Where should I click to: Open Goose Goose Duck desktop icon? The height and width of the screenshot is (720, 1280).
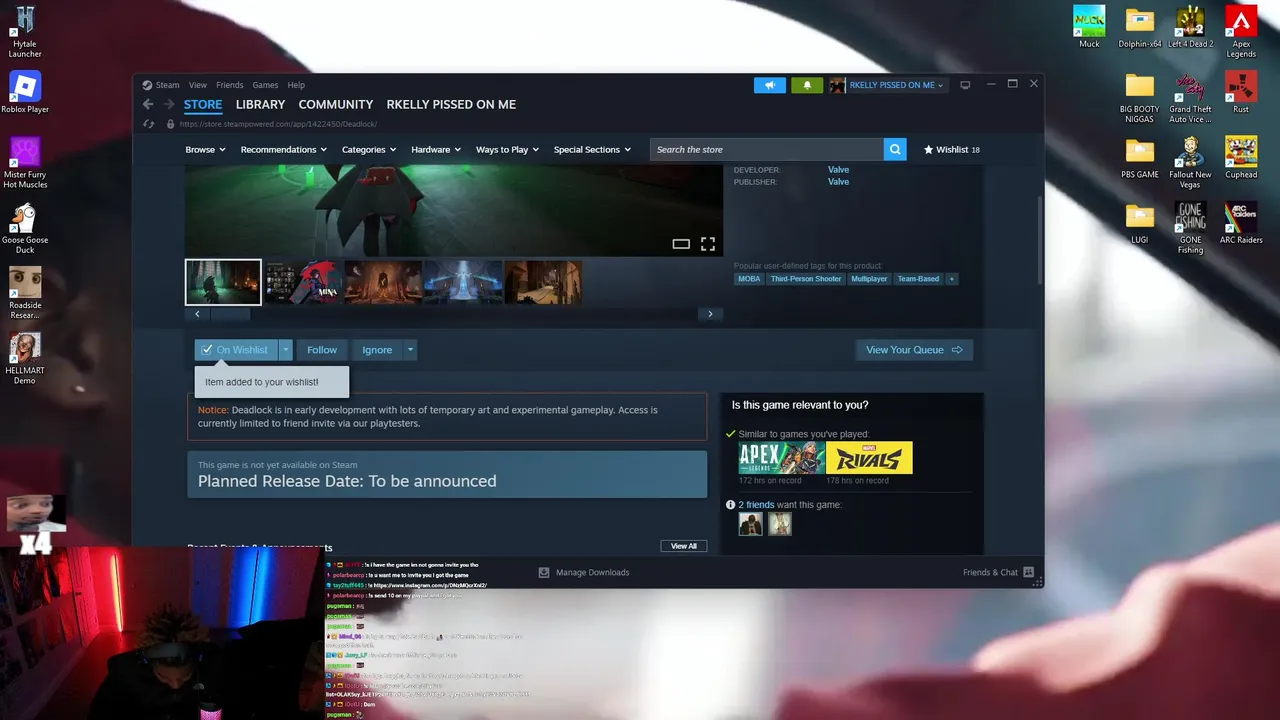click(25, 228)
